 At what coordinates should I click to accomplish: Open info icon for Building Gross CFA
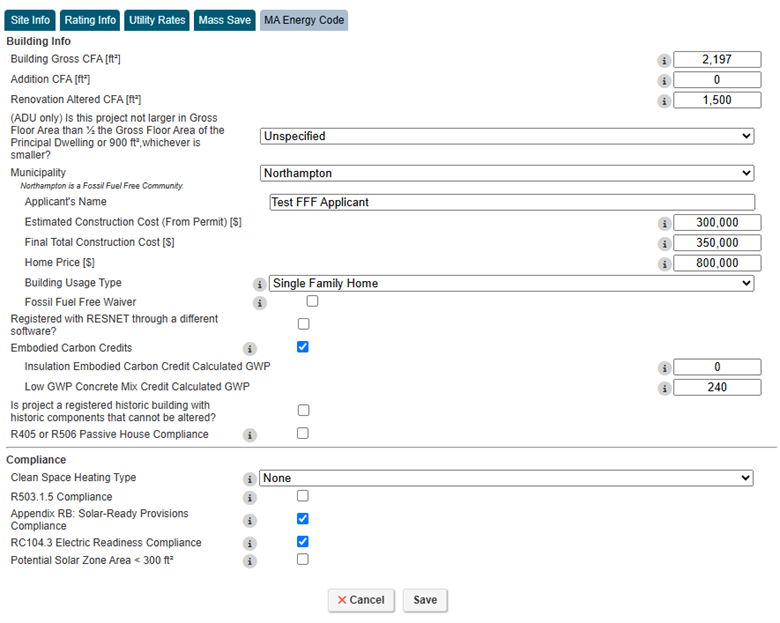(664, 61)
